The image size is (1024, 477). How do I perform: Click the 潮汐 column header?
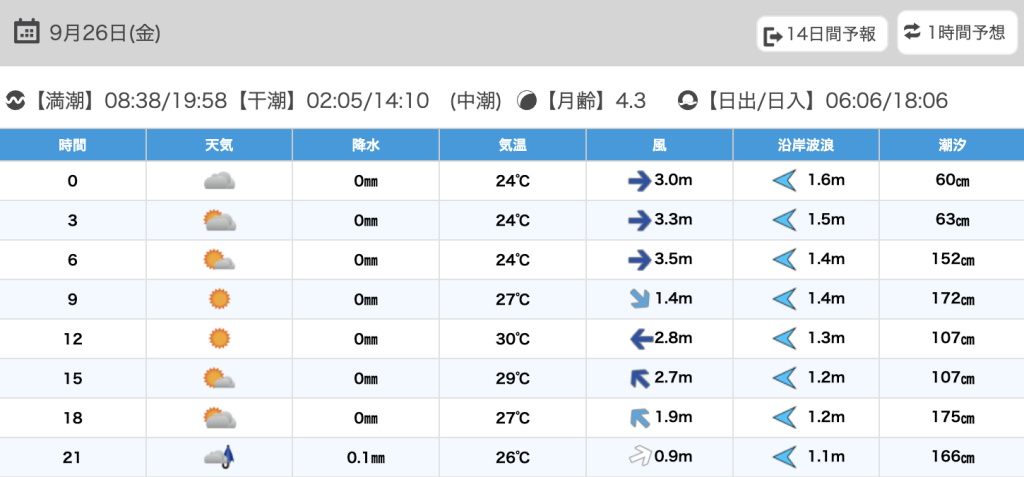tap(951, 145)
